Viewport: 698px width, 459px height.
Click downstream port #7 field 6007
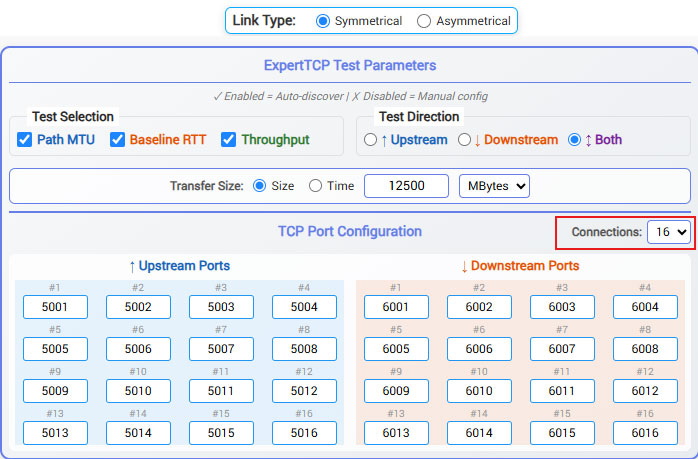(562, 349)
